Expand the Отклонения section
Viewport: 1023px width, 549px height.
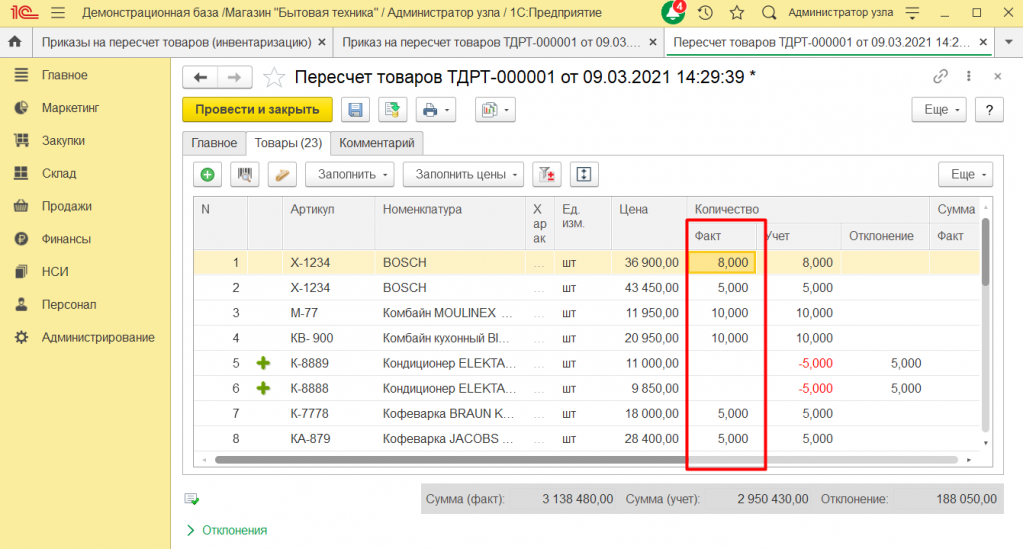227,530
